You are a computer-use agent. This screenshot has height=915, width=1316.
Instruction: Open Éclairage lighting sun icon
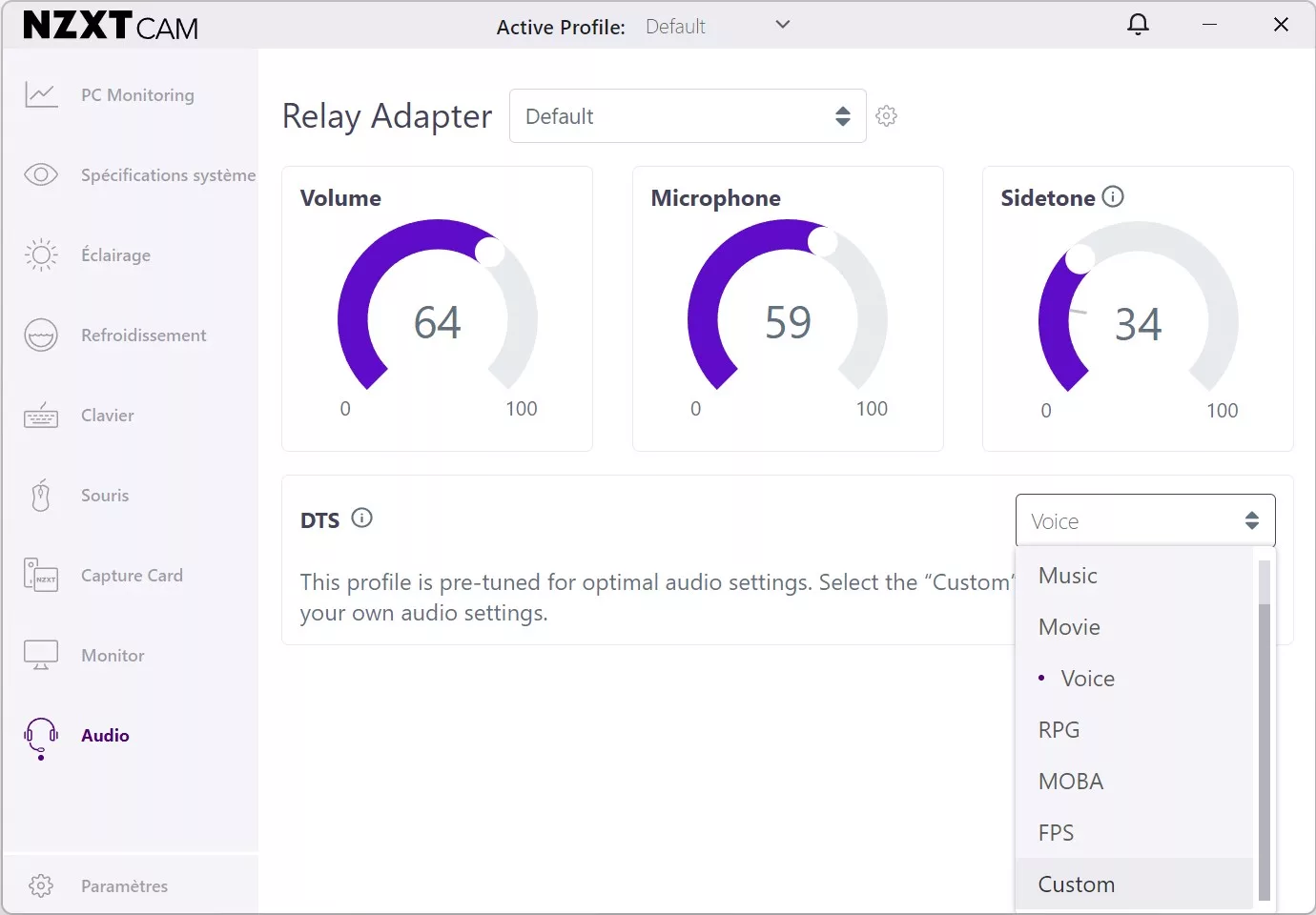[41, 255]
